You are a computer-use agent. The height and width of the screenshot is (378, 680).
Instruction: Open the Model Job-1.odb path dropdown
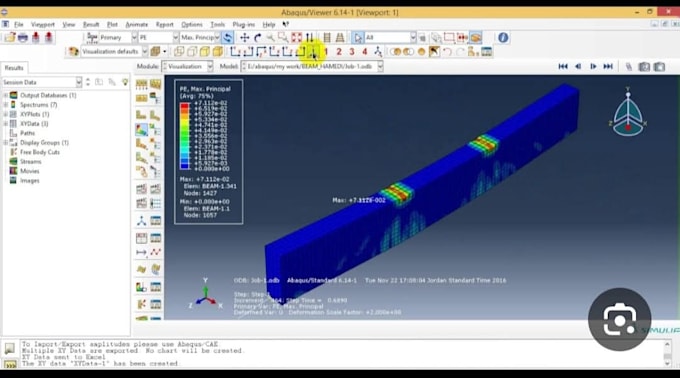coord(380,66)
